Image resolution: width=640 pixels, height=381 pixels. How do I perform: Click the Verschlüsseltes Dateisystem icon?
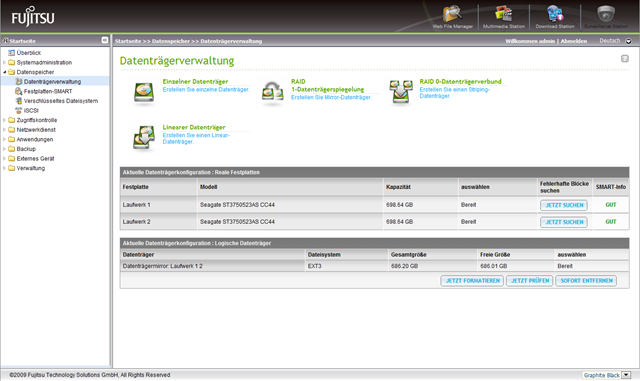click(x=18, y=101)
